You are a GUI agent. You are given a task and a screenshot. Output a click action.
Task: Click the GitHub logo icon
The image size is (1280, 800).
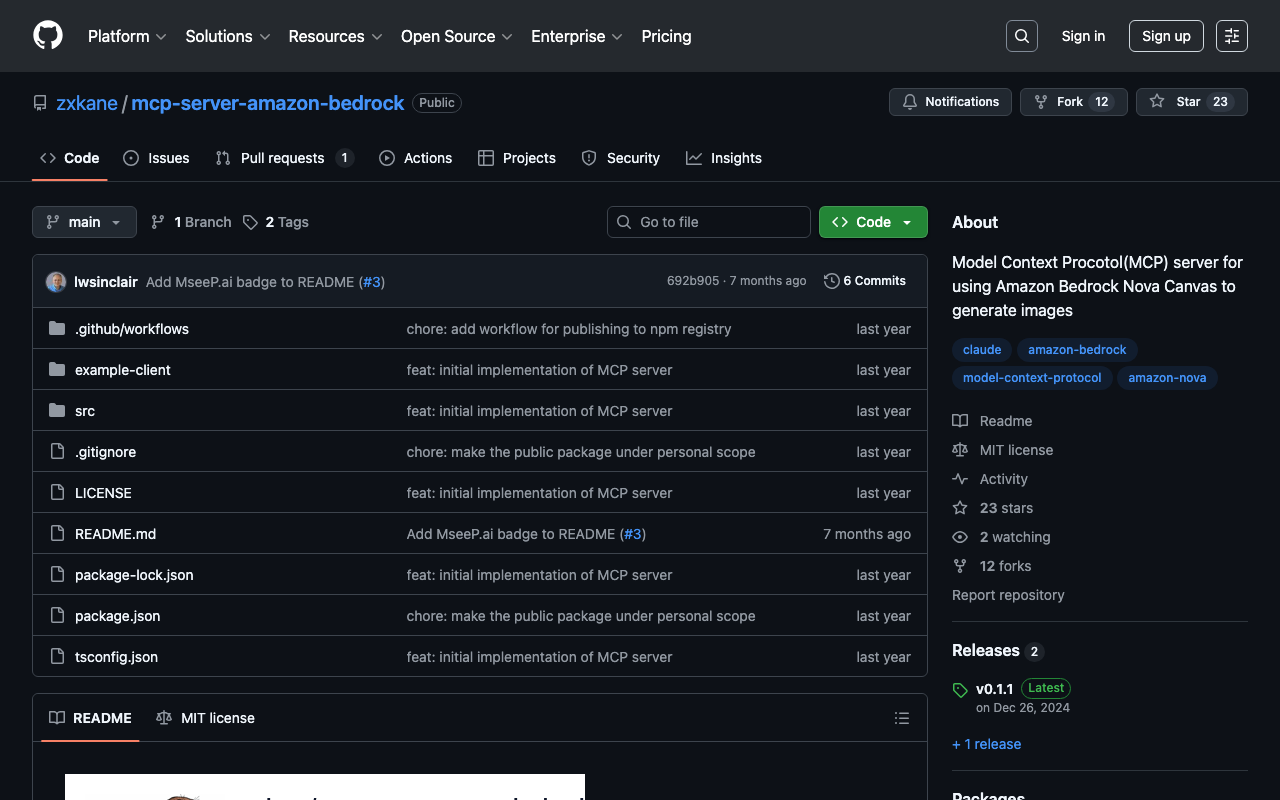[x=48, y=36]
